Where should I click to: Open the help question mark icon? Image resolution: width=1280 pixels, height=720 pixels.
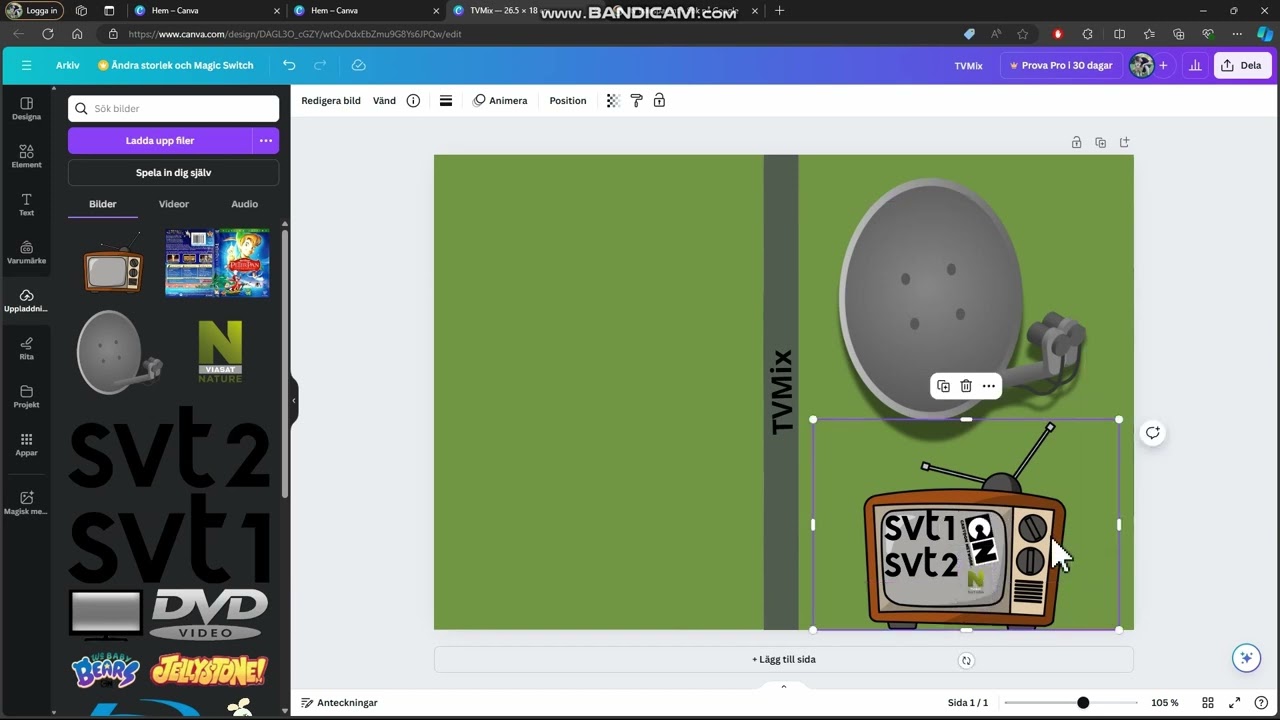point(1259,703)
